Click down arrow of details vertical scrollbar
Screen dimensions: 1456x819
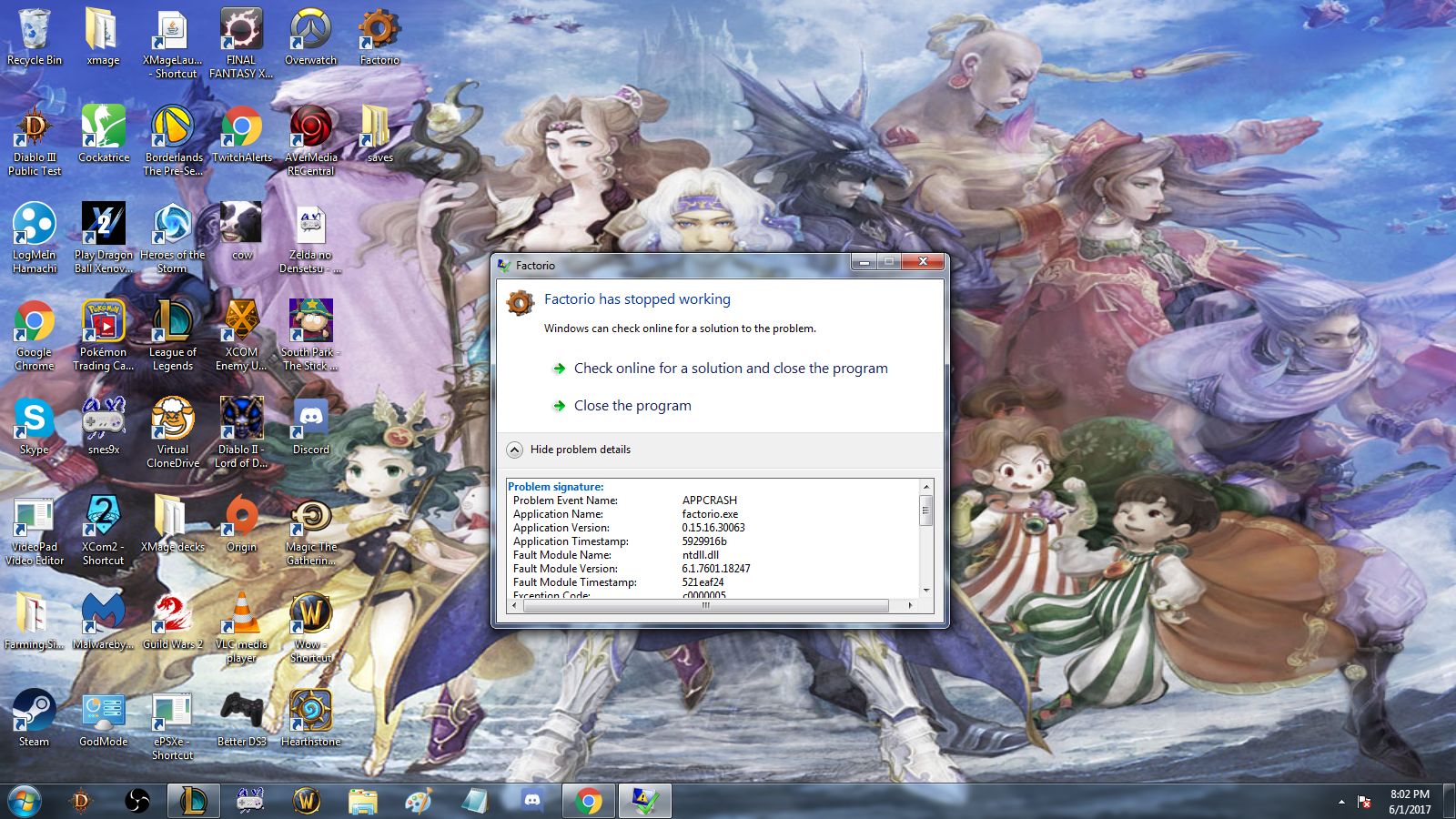926,591
